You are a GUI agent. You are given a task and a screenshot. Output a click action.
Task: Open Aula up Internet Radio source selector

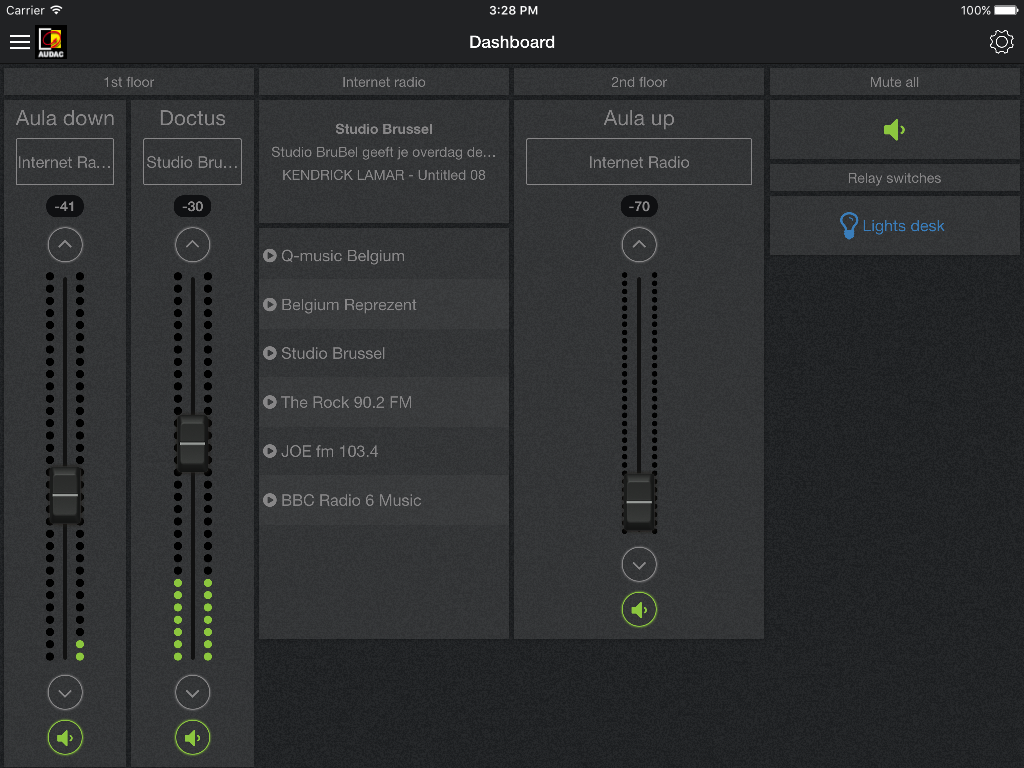point(639,161)
